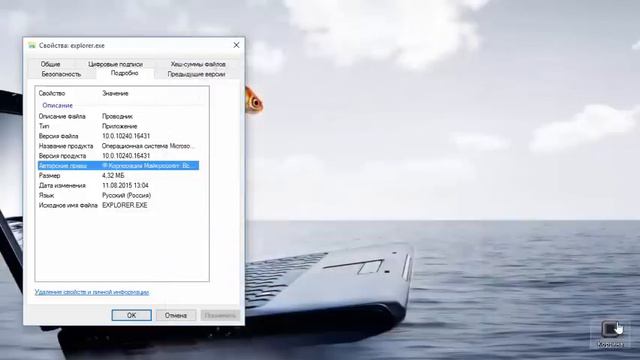Viewport: 640px width, 360px height.
Task: Open the Удаление свойств и личной информации link
Action: 92,292
